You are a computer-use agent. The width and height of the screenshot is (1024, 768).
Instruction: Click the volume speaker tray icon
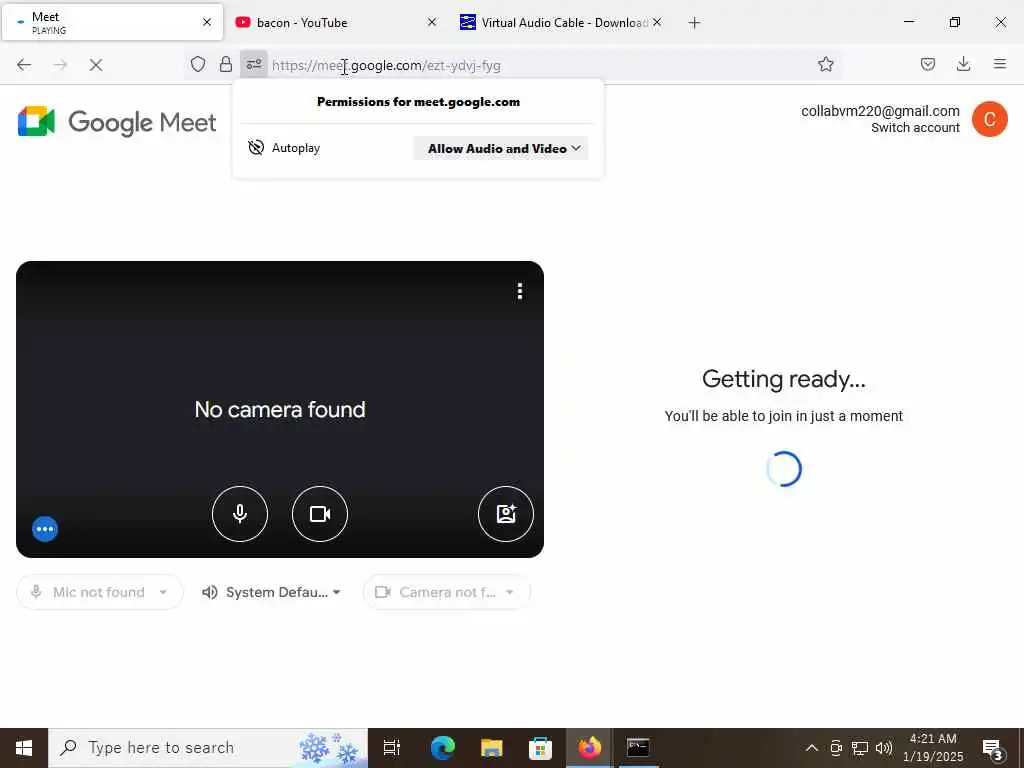coord(884,748)
